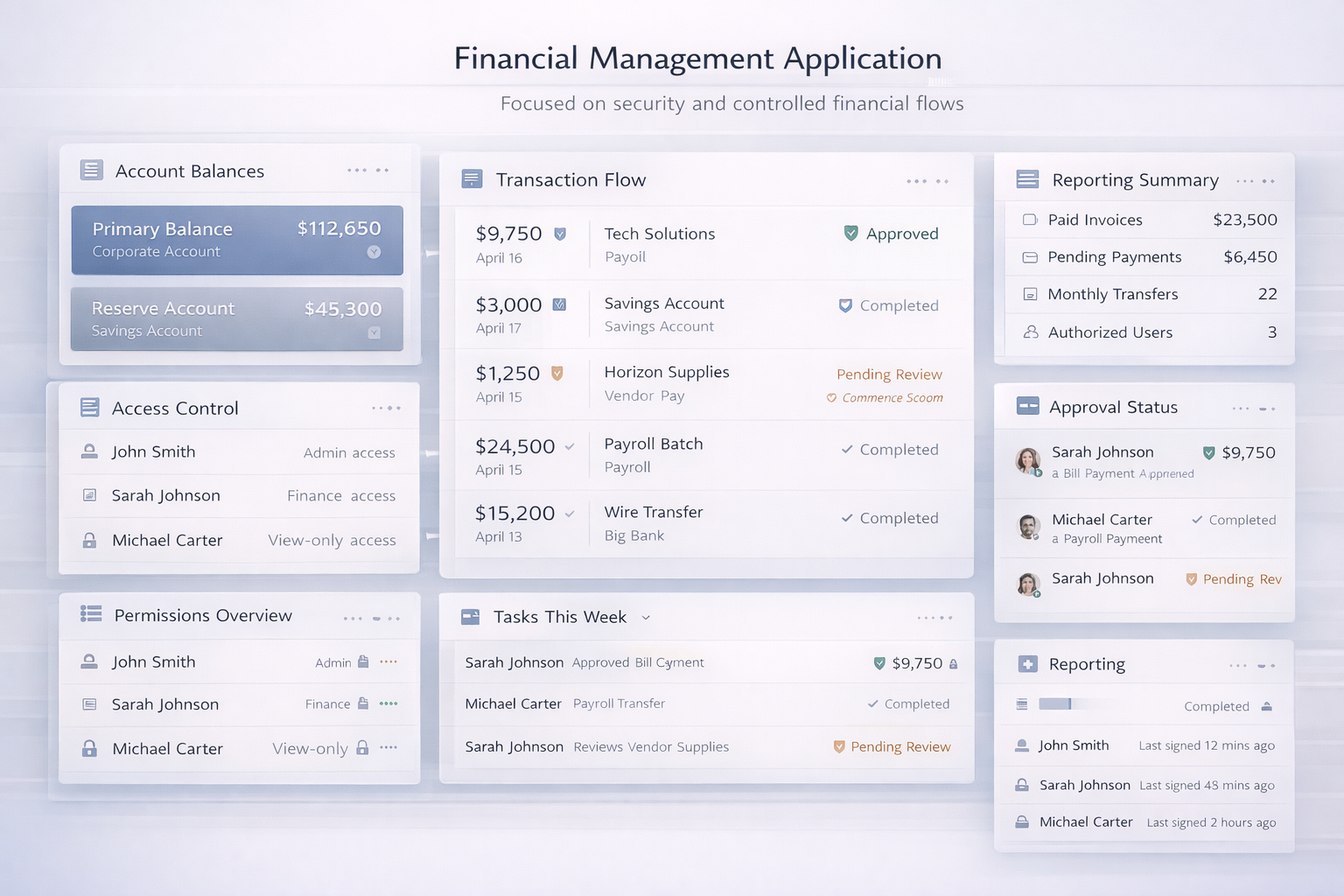Screen dimensions: 1344x896
Task: Click Sarah Johnson's avatar in Approval Status
Action: point(1028,459)
